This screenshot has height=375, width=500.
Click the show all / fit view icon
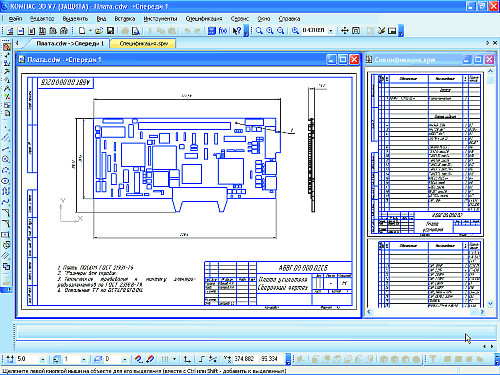click(x=356, y=31)
